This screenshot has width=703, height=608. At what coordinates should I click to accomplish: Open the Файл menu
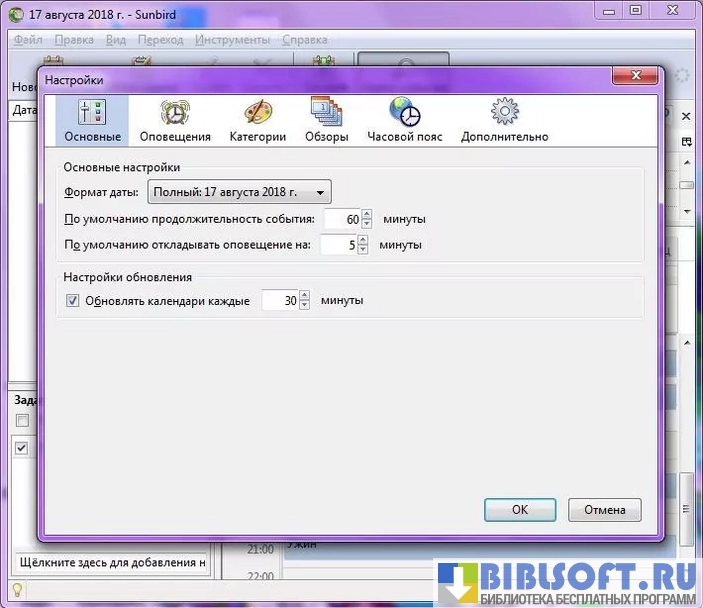pos(29,40)
